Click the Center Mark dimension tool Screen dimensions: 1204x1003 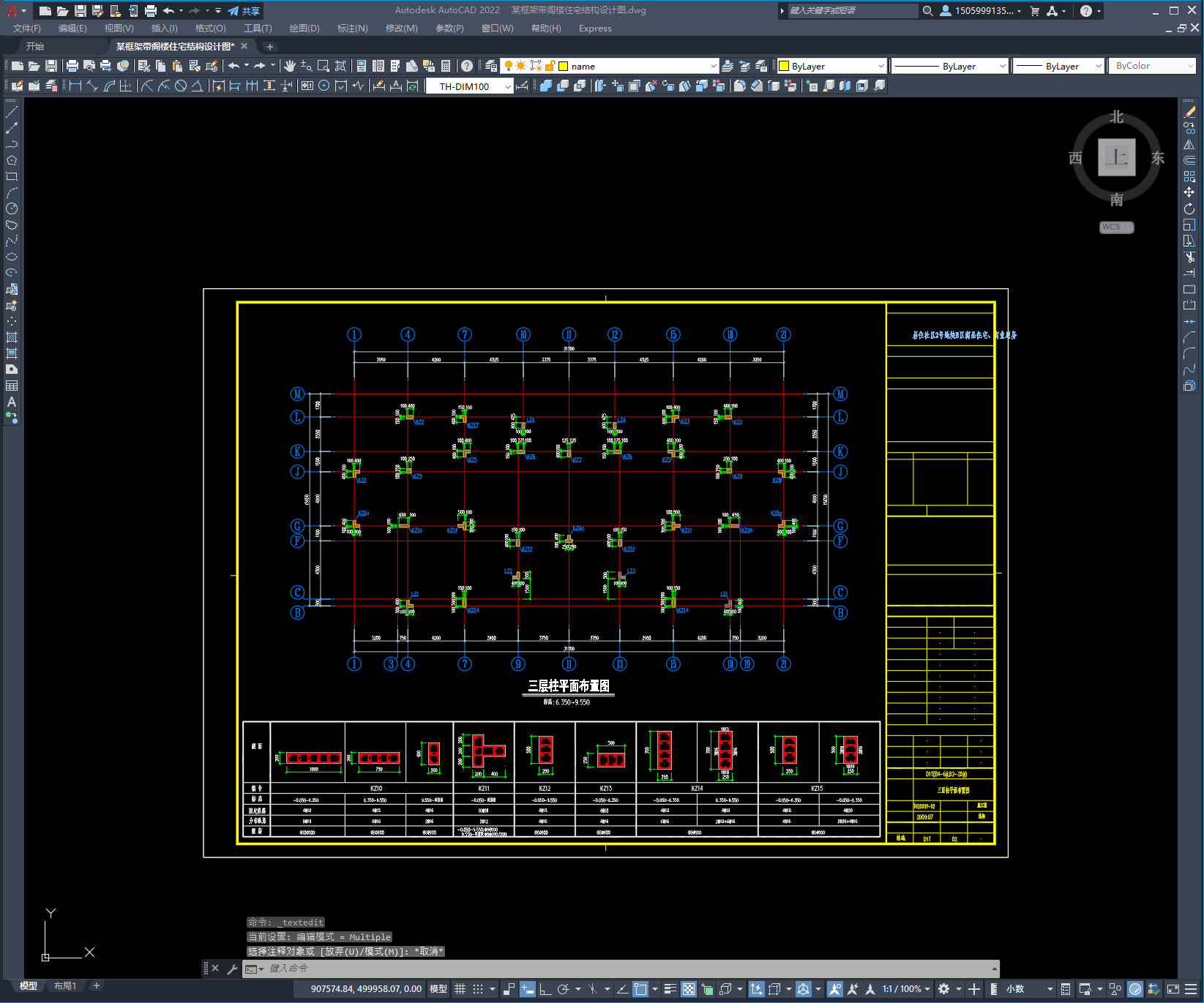[x=324, y=86]
